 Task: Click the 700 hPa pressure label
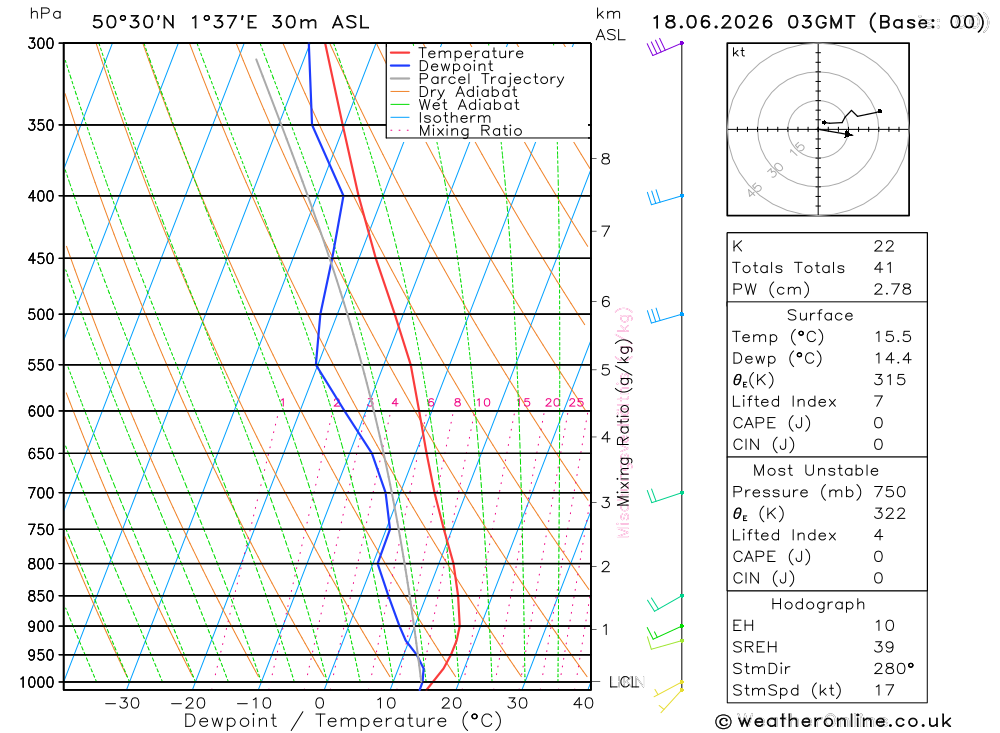pos(41,493)
